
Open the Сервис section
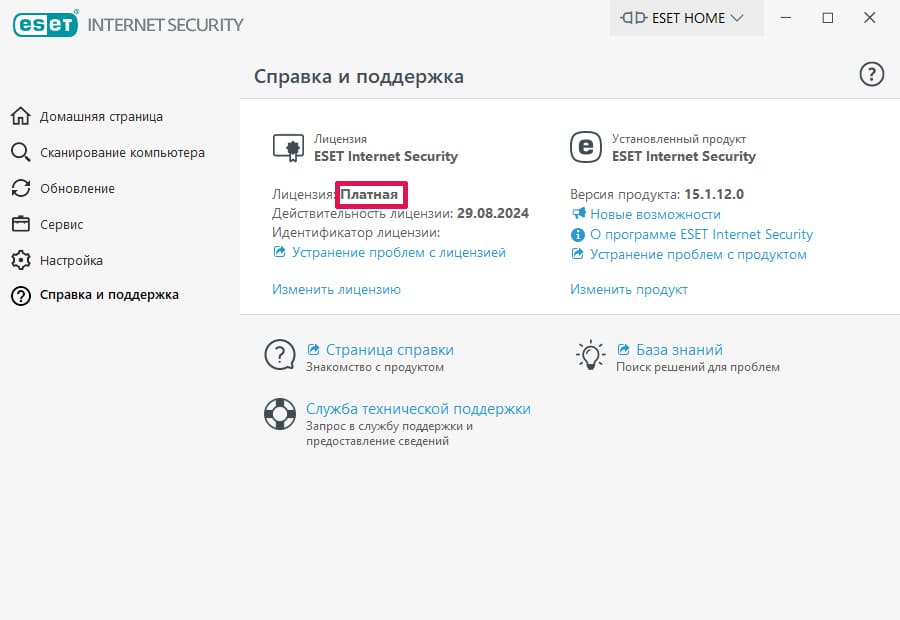coord(61,224)
